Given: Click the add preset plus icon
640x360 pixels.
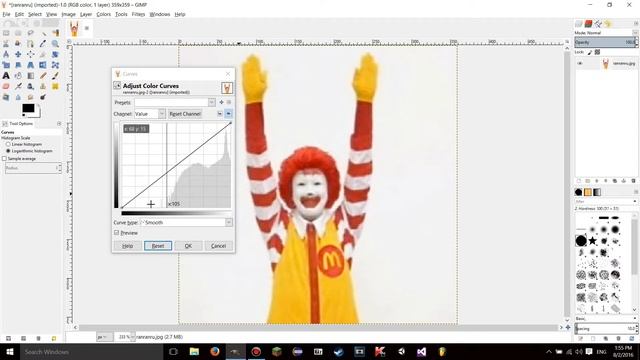Looking at the screenshot, I should [221, 102].
